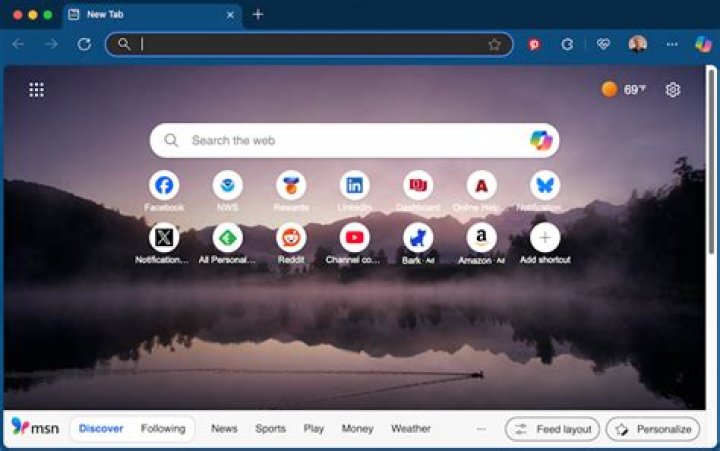
Task: Switch to the Discover feed tab
Action: click(x=101, y=428)
